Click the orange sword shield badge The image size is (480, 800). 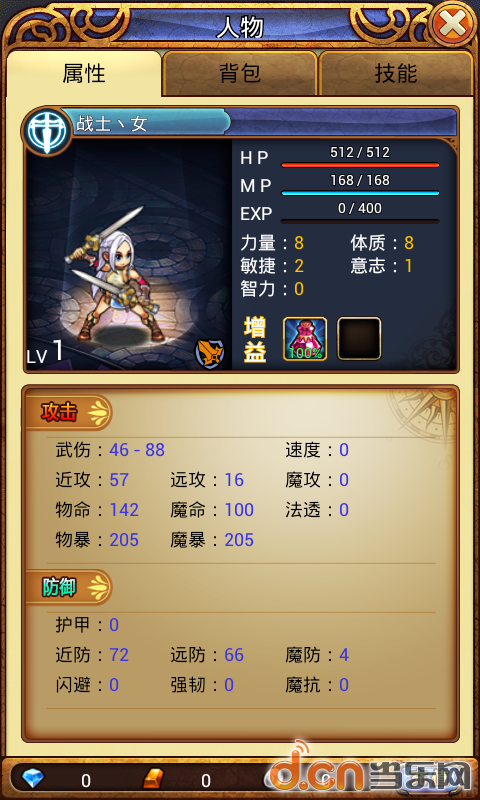tap(210, 353)
